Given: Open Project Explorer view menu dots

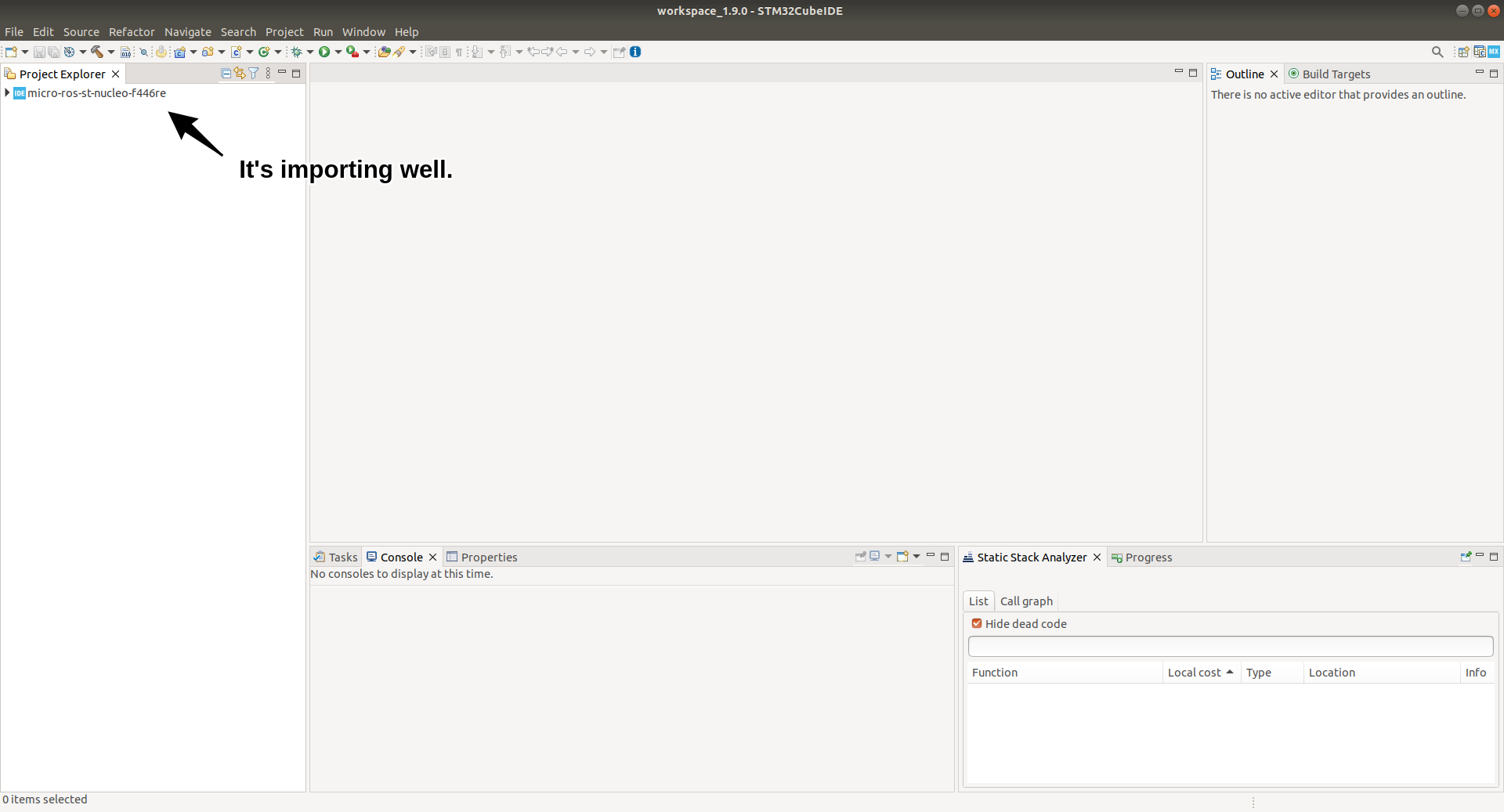Looking at the screenshot, I should [268, 74].
